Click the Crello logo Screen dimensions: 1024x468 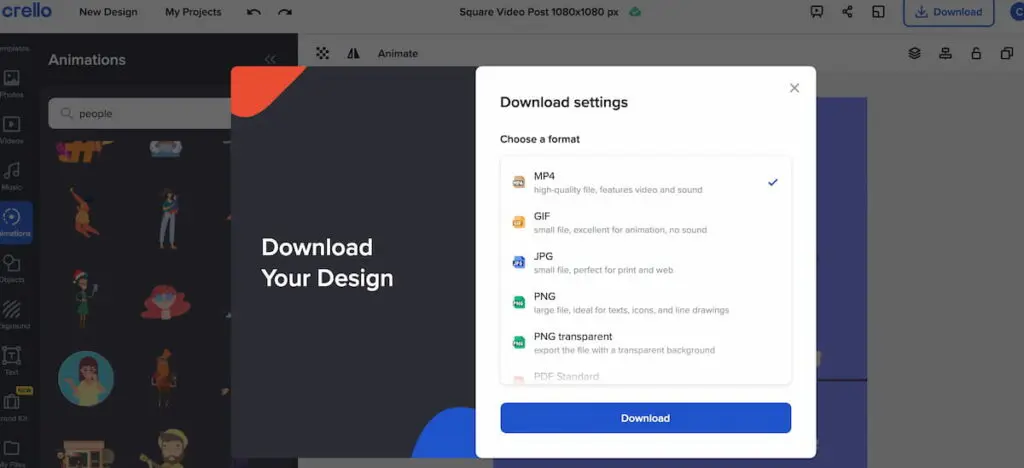(26, 11)
